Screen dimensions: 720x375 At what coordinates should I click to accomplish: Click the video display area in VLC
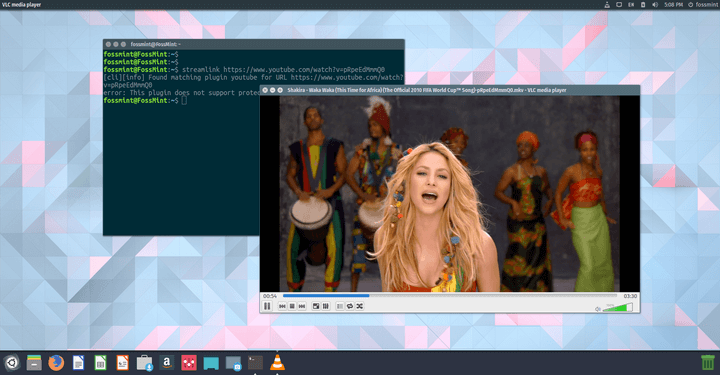pos(450,193)
